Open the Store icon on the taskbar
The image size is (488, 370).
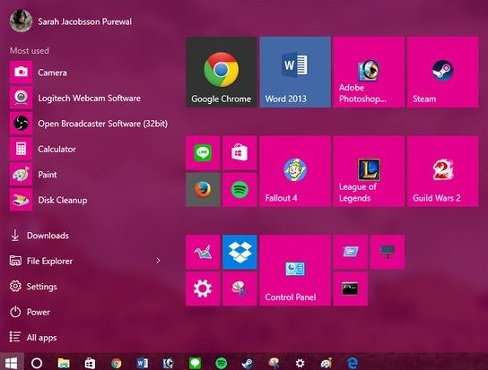(x=90, y=363)
